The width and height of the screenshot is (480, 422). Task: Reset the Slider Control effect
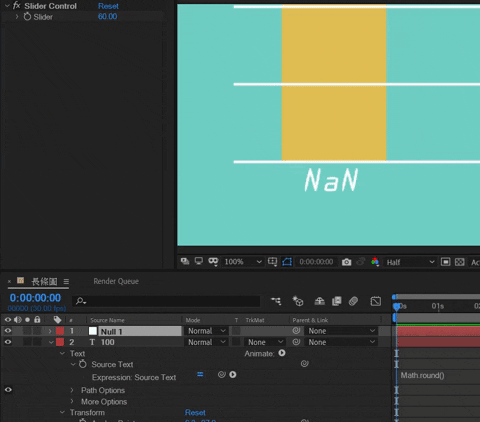pos(108,6)
